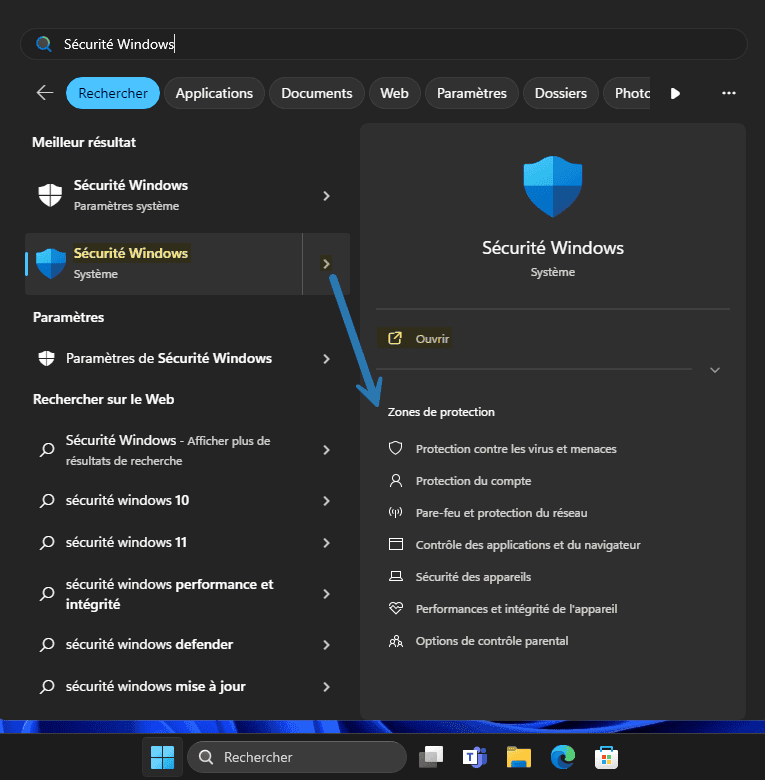Image resolution: width=765 pixels, height=780 pixels.
Task: Expand chevron for sécurité windows 11
Action: coord(326,543)
